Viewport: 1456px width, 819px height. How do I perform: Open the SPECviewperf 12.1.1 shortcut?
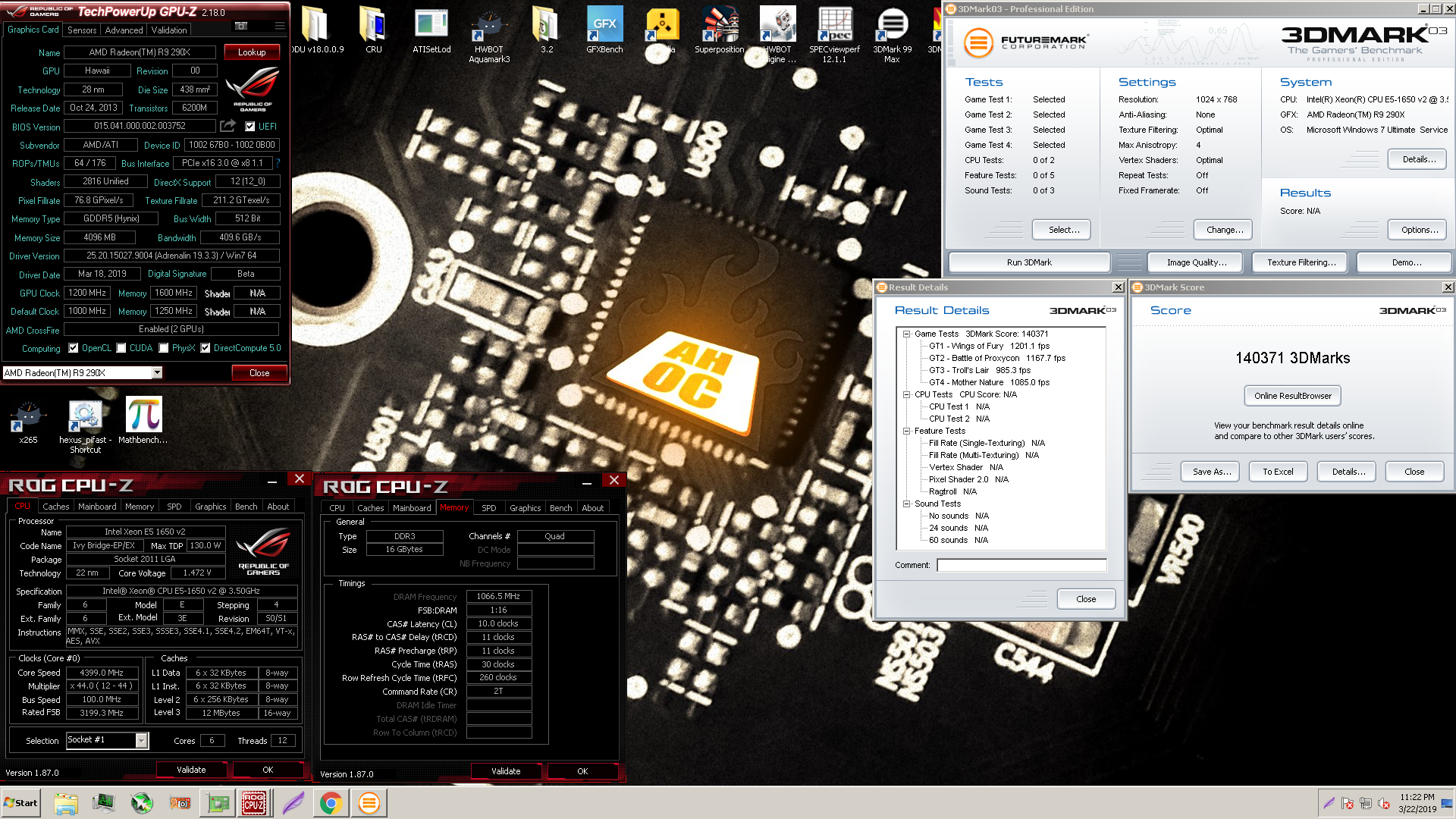click(x=834, y=34)
